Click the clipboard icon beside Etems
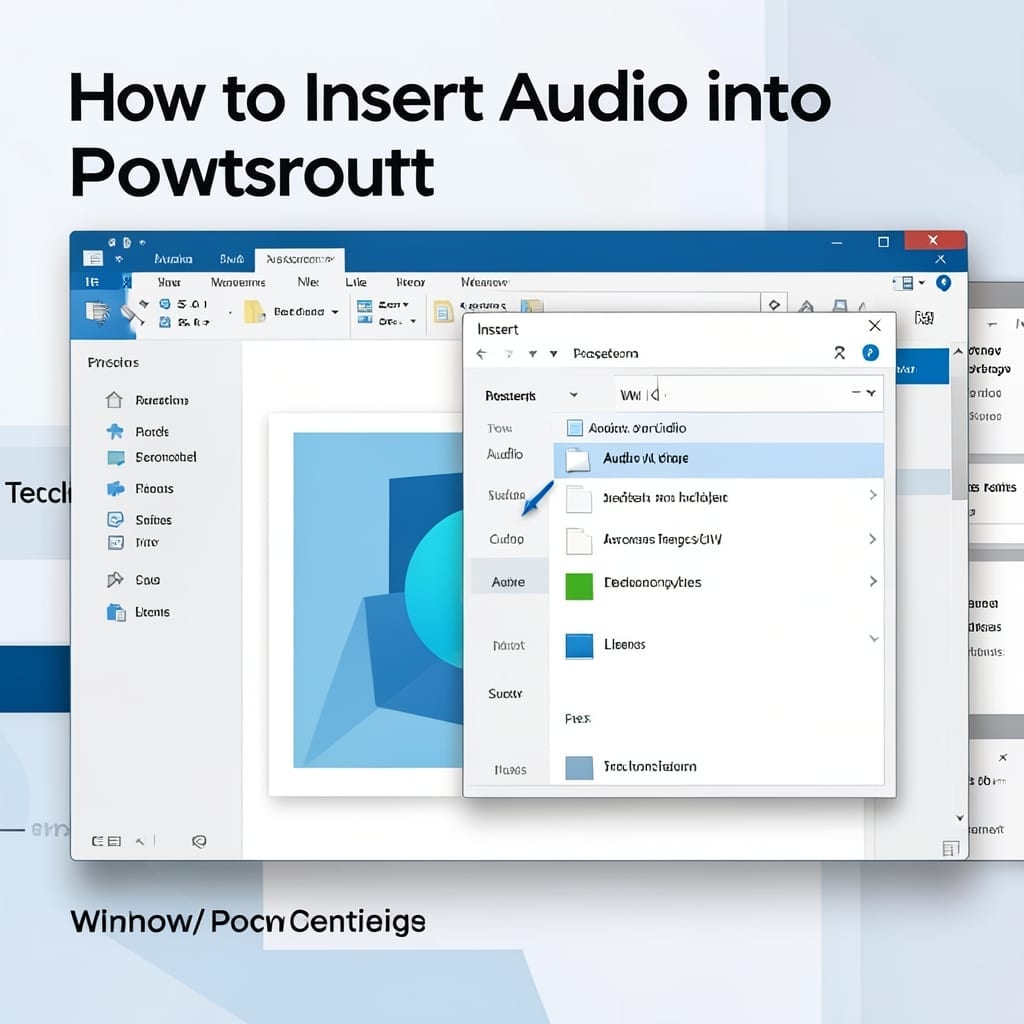Viewport: 1024px width, 1024px height. [x=116, y=612]
